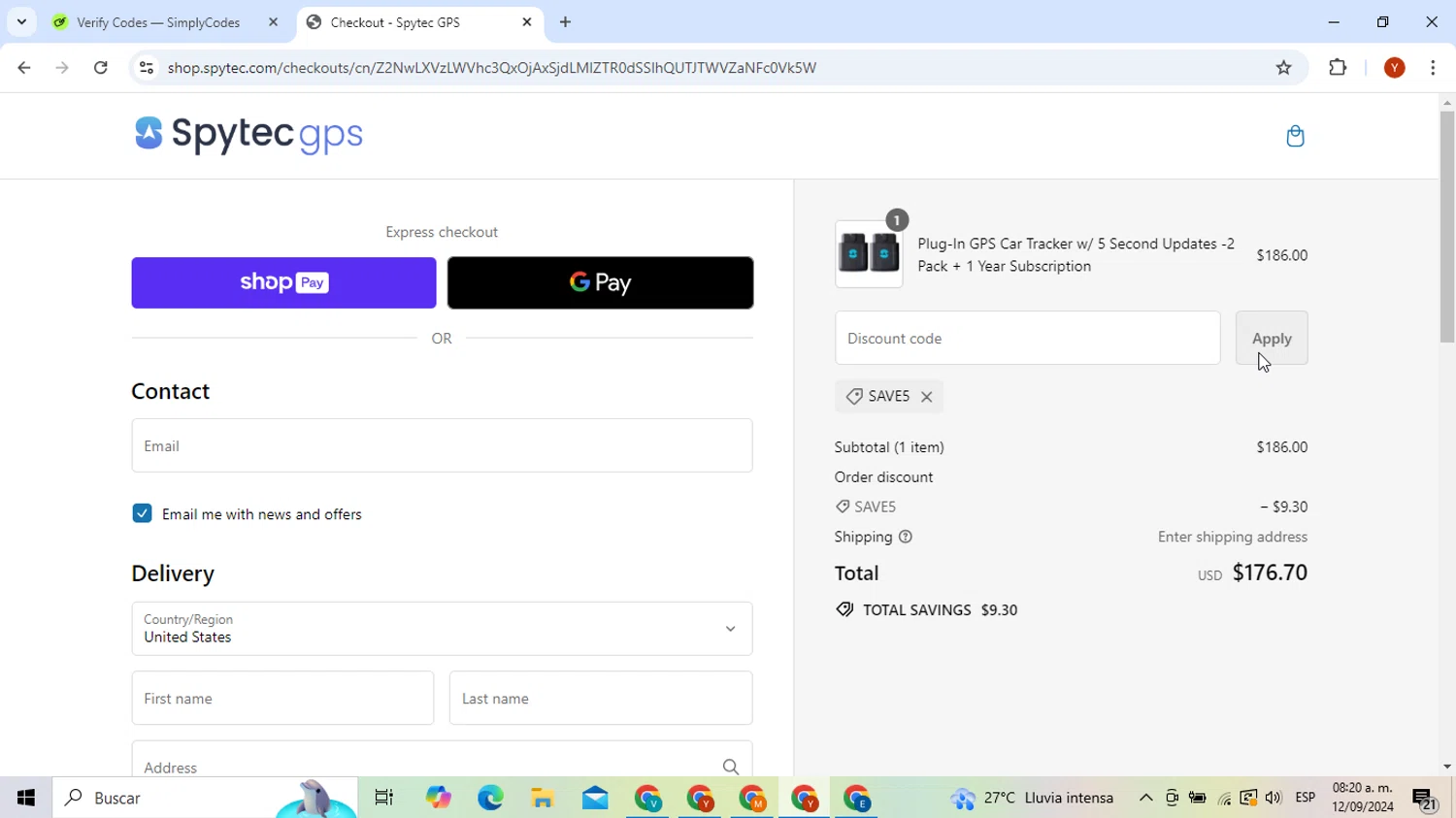
Task: Focus the Address input field
Action: (x=442, y=760)
